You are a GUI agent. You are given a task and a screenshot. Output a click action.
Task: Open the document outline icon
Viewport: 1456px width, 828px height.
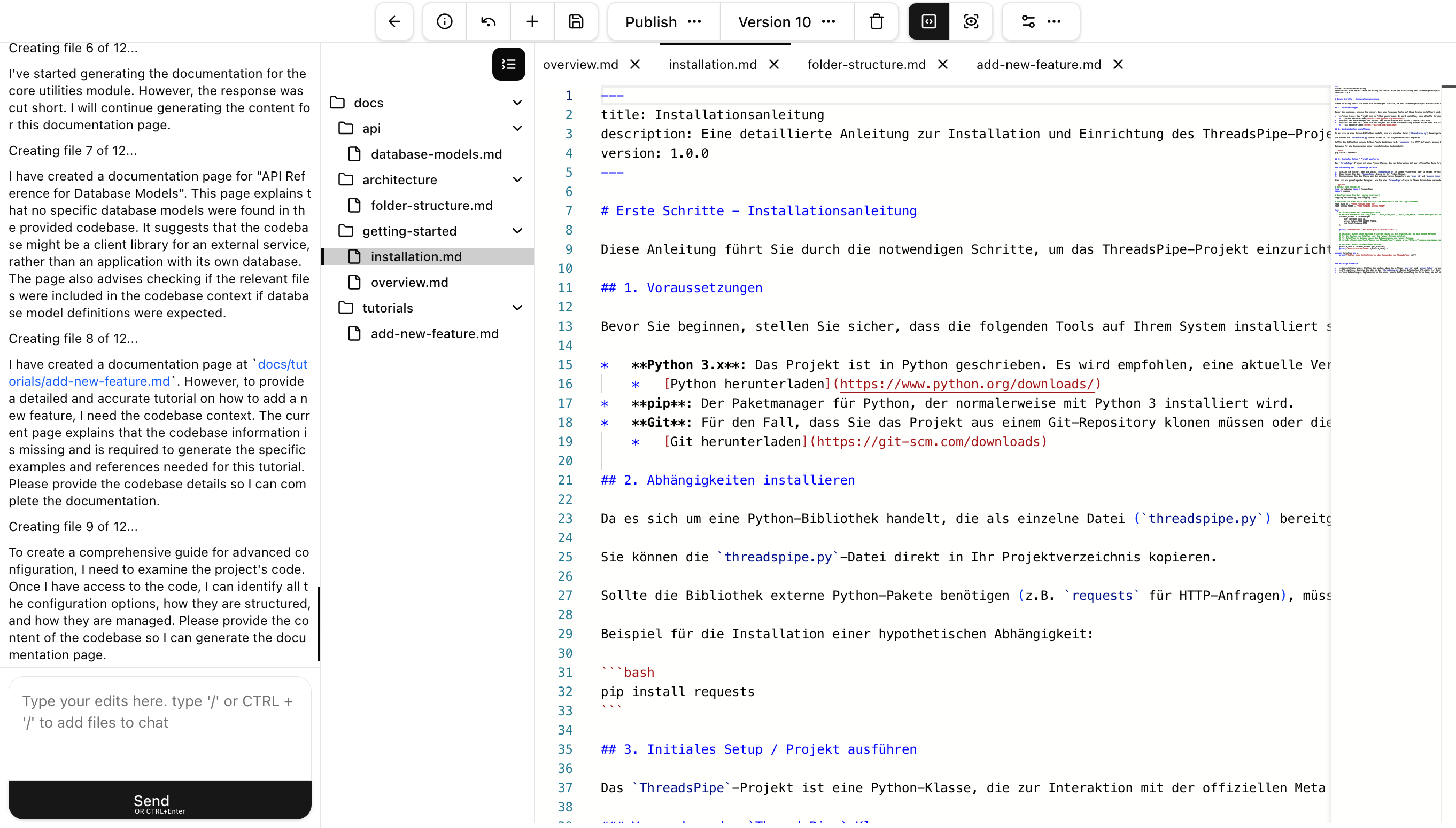[x=508, y=64]
